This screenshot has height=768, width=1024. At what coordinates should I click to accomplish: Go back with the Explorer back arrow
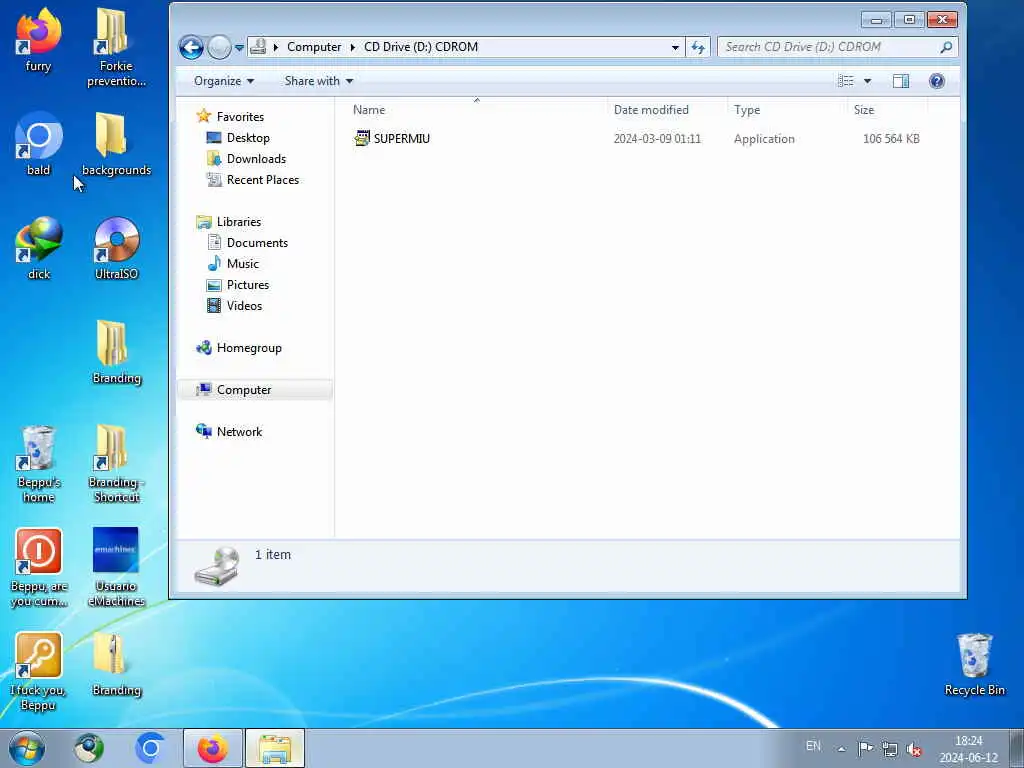coord(191,47)
